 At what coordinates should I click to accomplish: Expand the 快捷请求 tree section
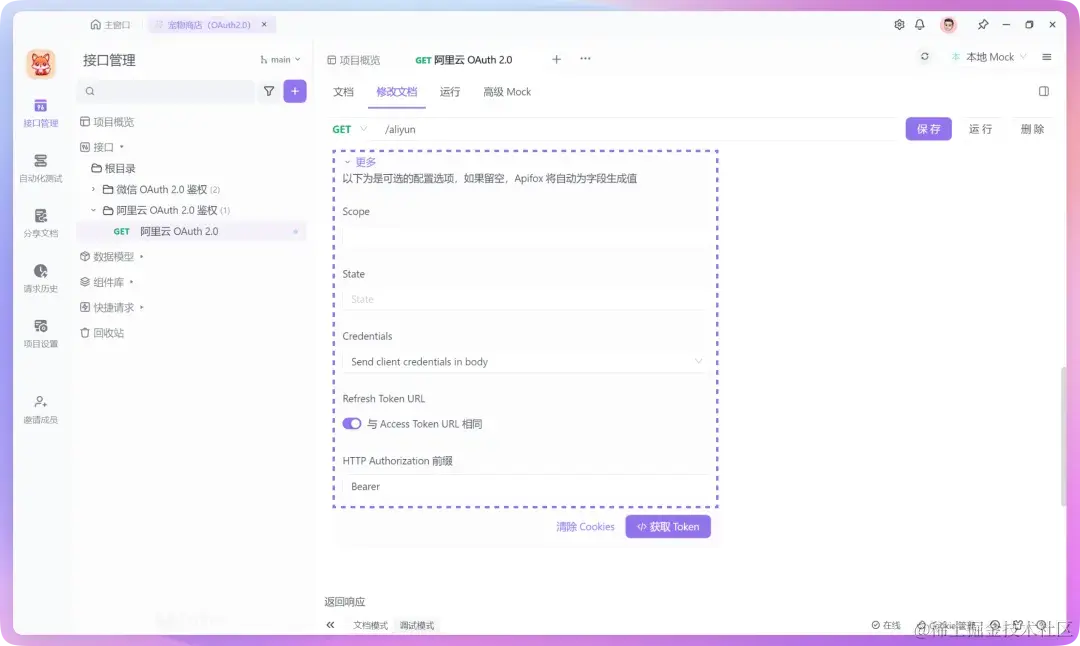(x=142, y=307)
